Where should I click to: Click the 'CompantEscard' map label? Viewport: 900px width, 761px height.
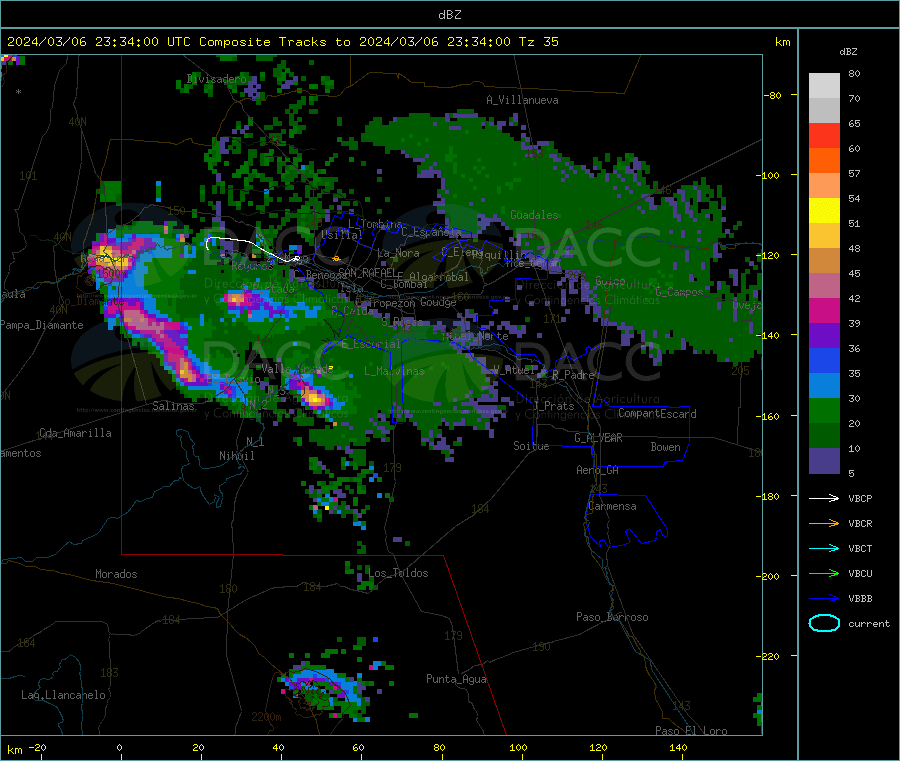(x=657, y=414)
